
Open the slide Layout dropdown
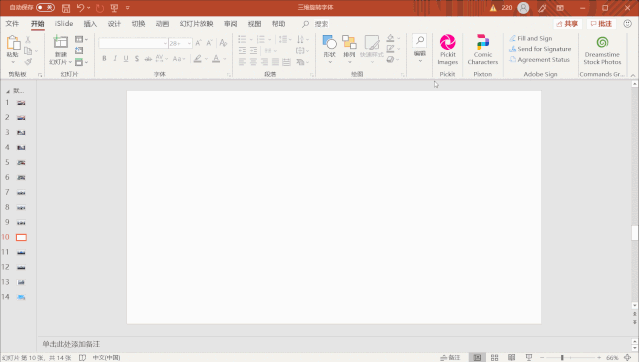(81, 39)
